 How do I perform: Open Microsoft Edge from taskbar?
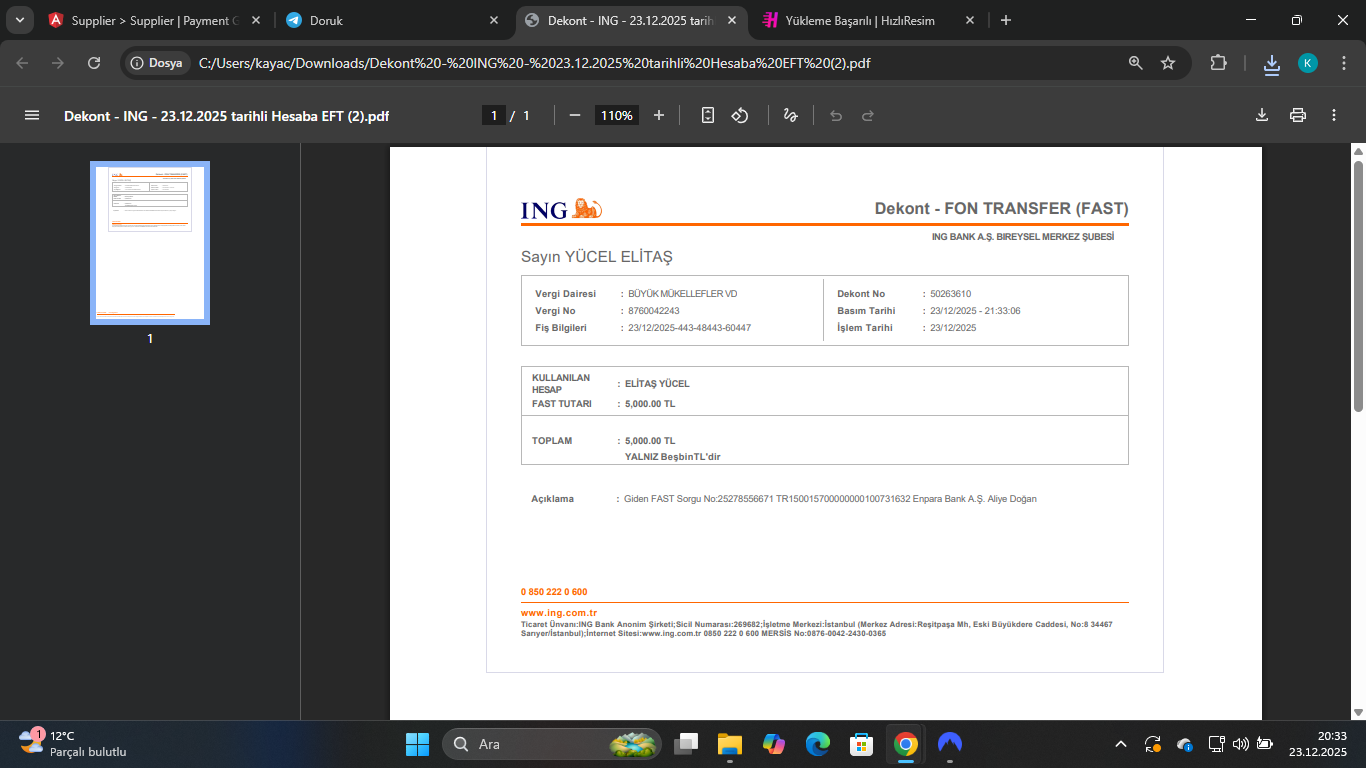818,744
